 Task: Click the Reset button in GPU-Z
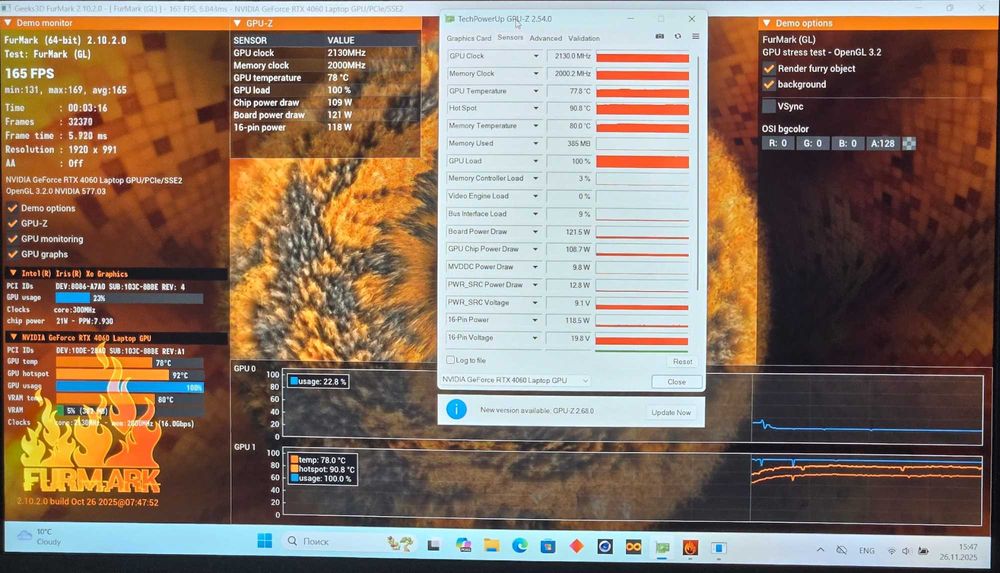pos(682,361)
